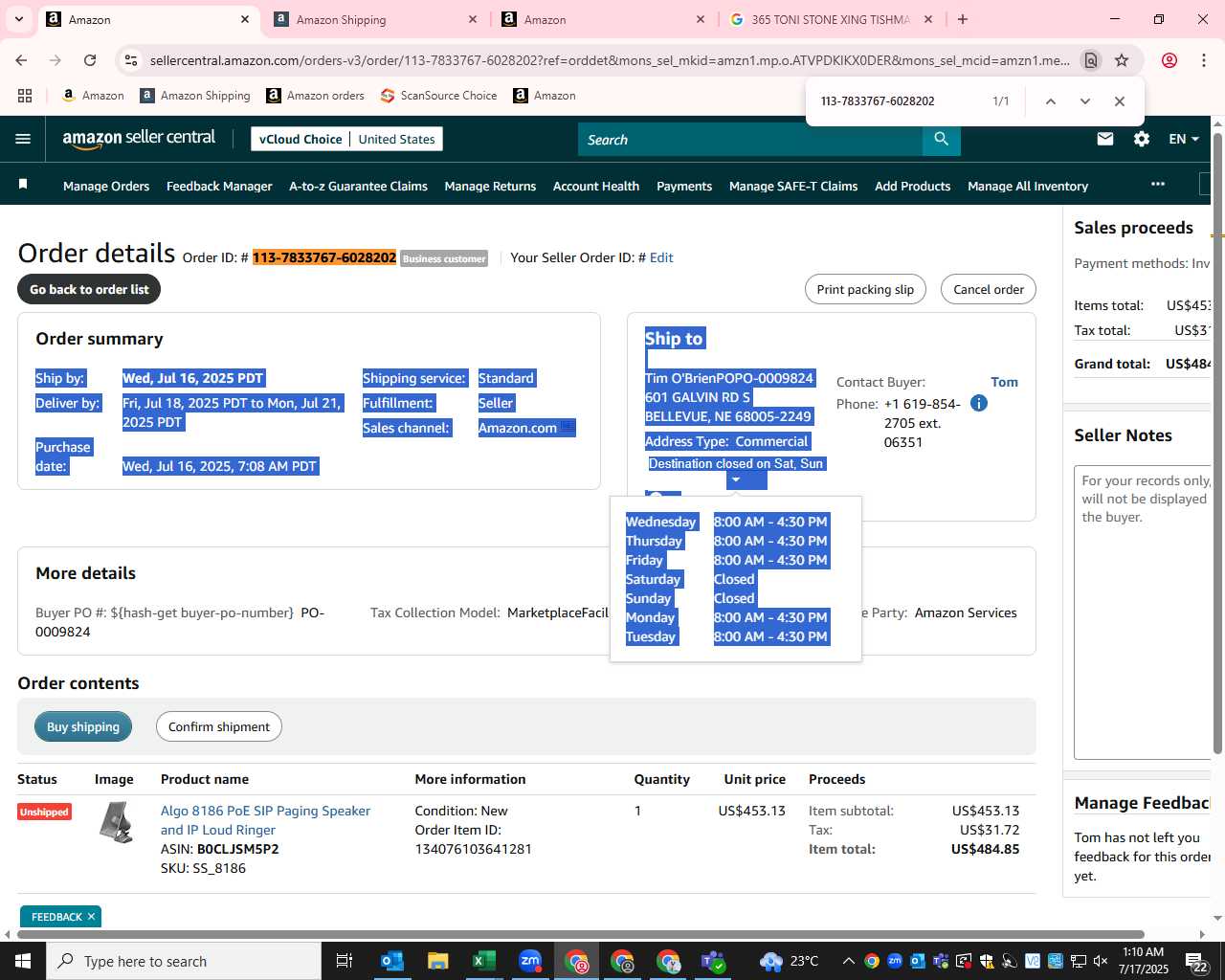Open the Chrome apps grid icon
Image resolution: width=1225 pixels, height=980 pixels.
click(25, 96)
